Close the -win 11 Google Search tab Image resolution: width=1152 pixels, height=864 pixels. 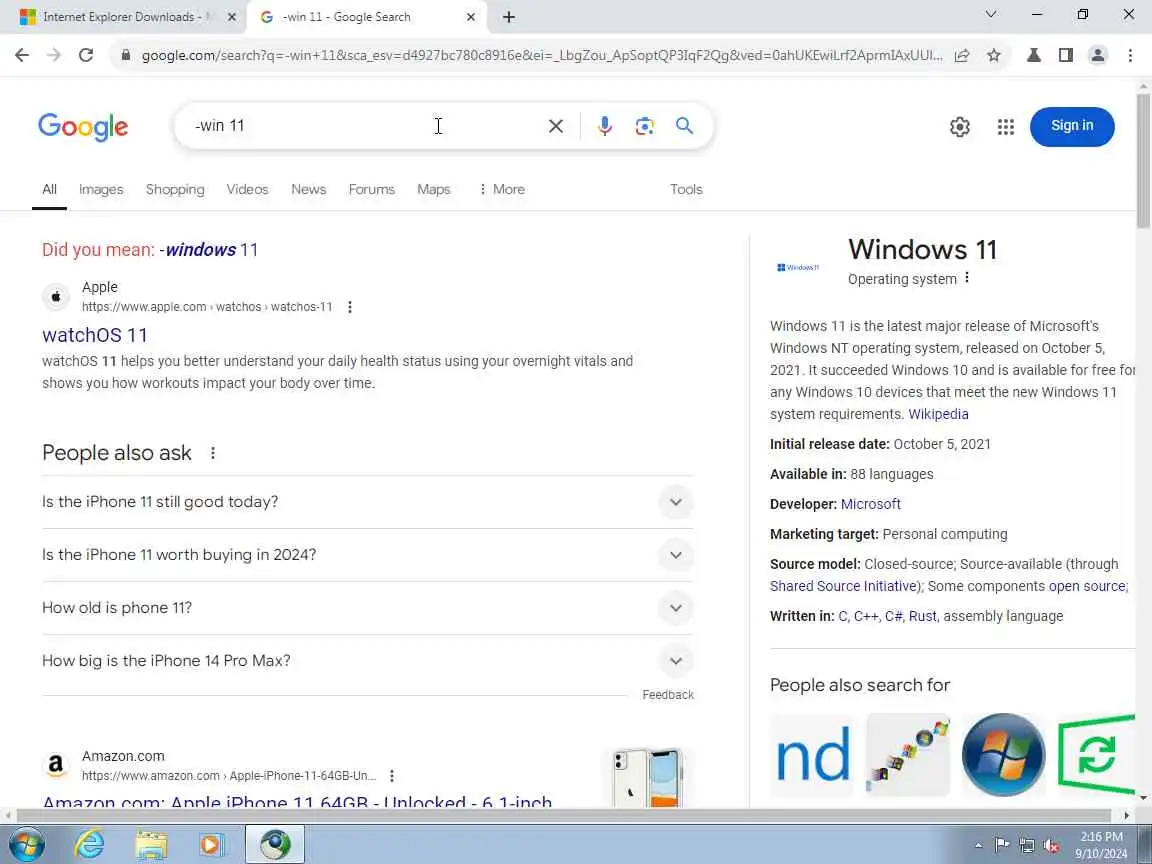tap(472, 17)
